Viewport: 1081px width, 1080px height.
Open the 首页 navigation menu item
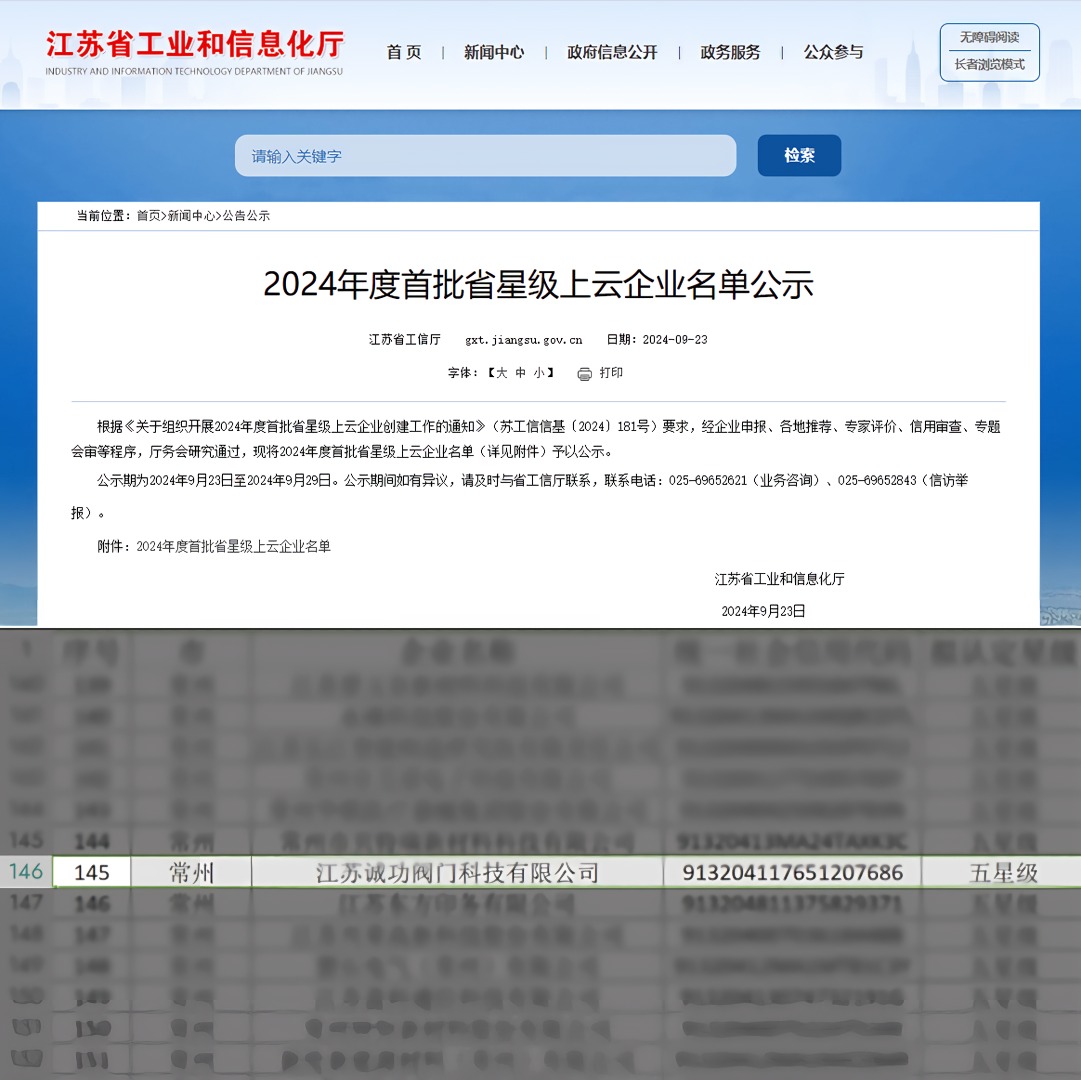click(x=404, y=53)
